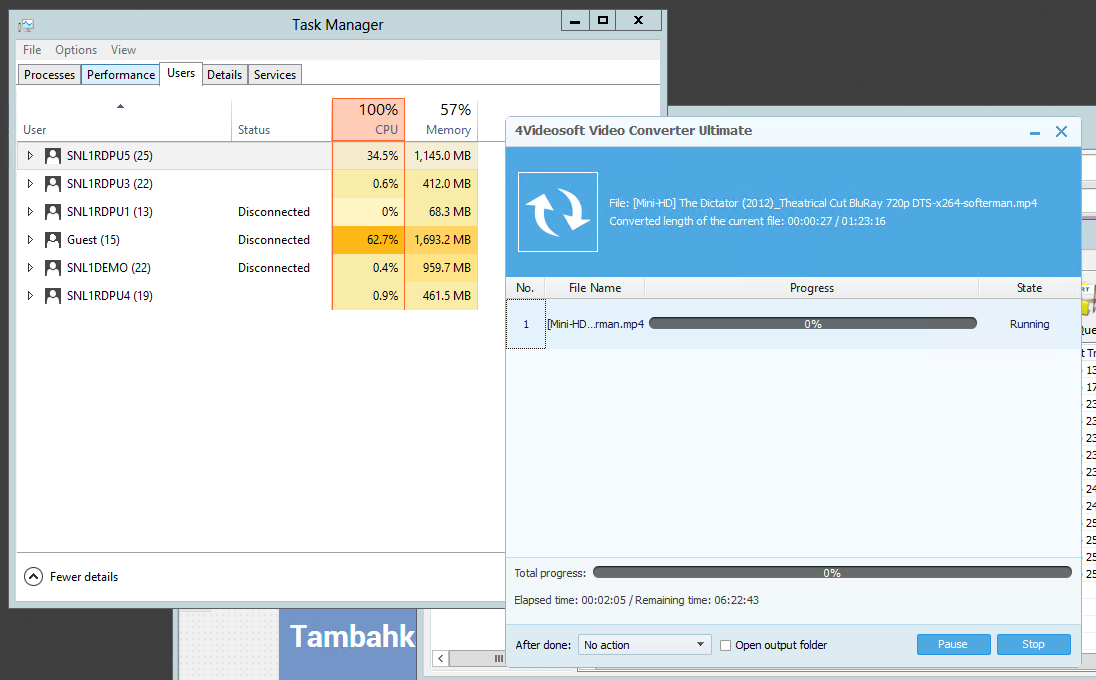Viewport: 1096px width, 680px height.
Task: Click scroll left arrow in background window
Action: point(440,658)
